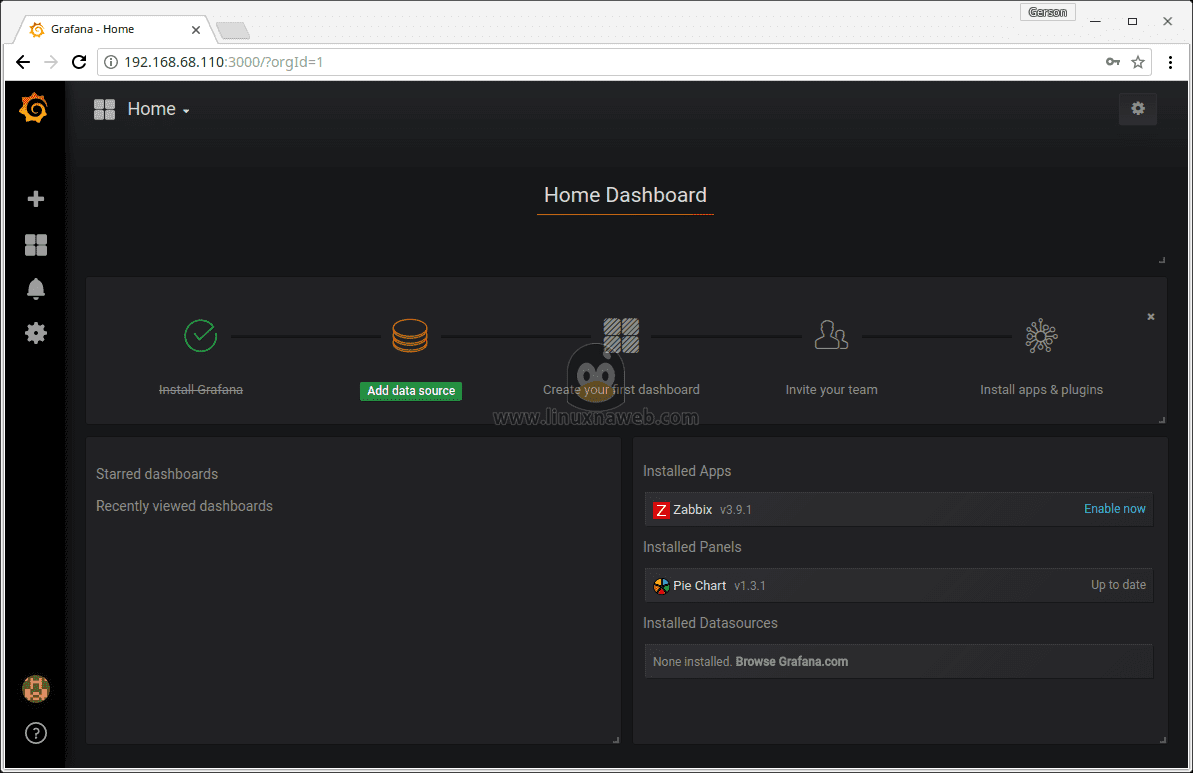Click Zabbix v3.9.1 app row
This screenshot has height=773, width=1193.
point(899,510)
